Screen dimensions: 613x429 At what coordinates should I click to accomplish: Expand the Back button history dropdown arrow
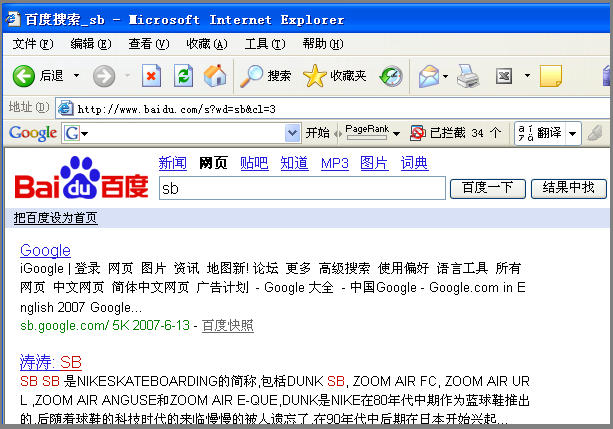tap(77, 75)
